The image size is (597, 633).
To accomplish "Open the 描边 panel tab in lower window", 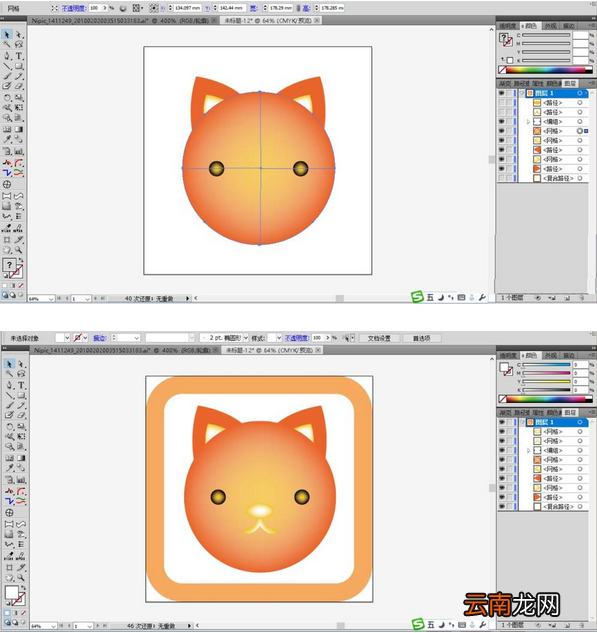I will [x=568, y=355].
